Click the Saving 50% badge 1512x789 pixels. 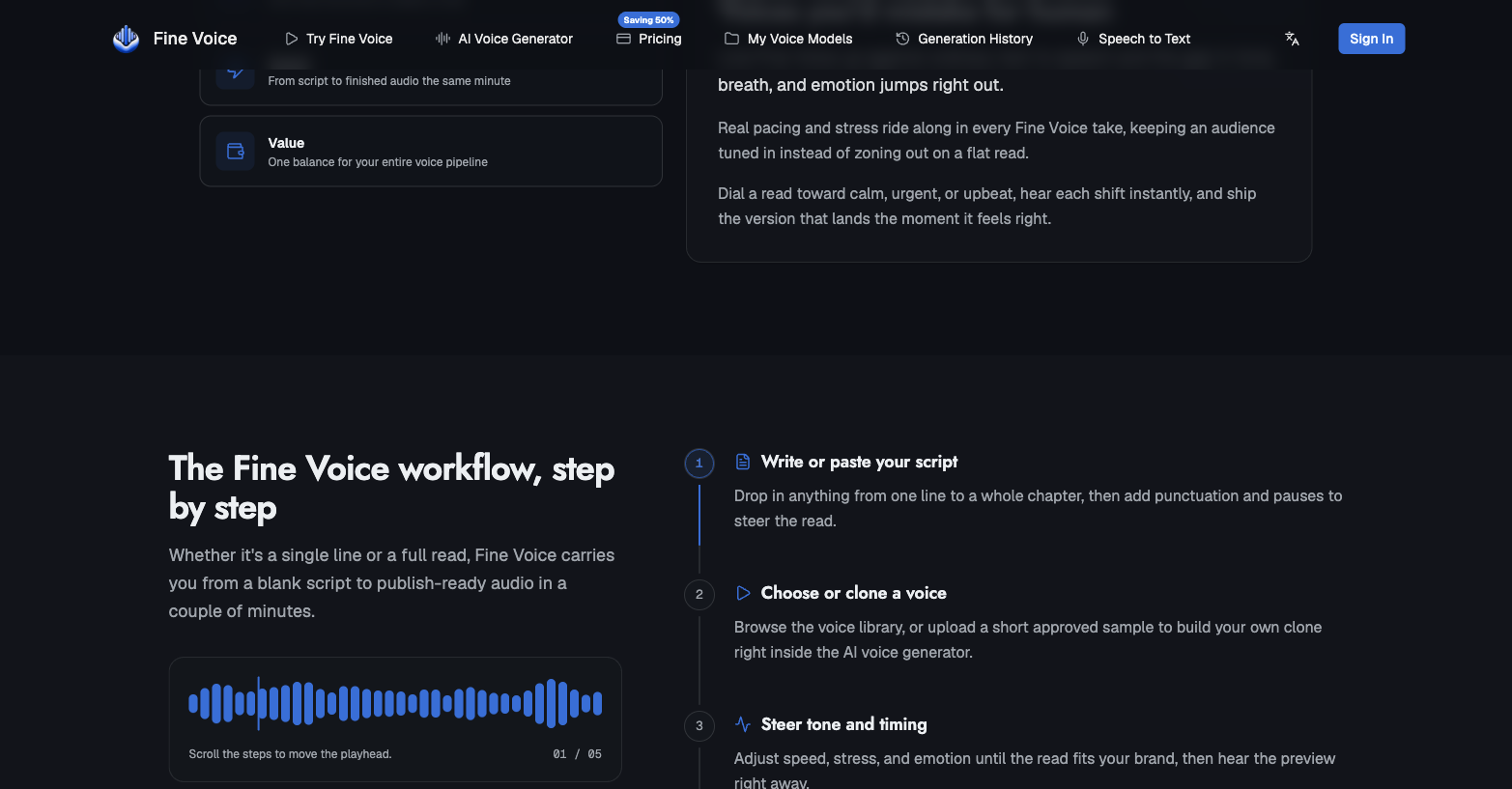click(x=648, y=19)
